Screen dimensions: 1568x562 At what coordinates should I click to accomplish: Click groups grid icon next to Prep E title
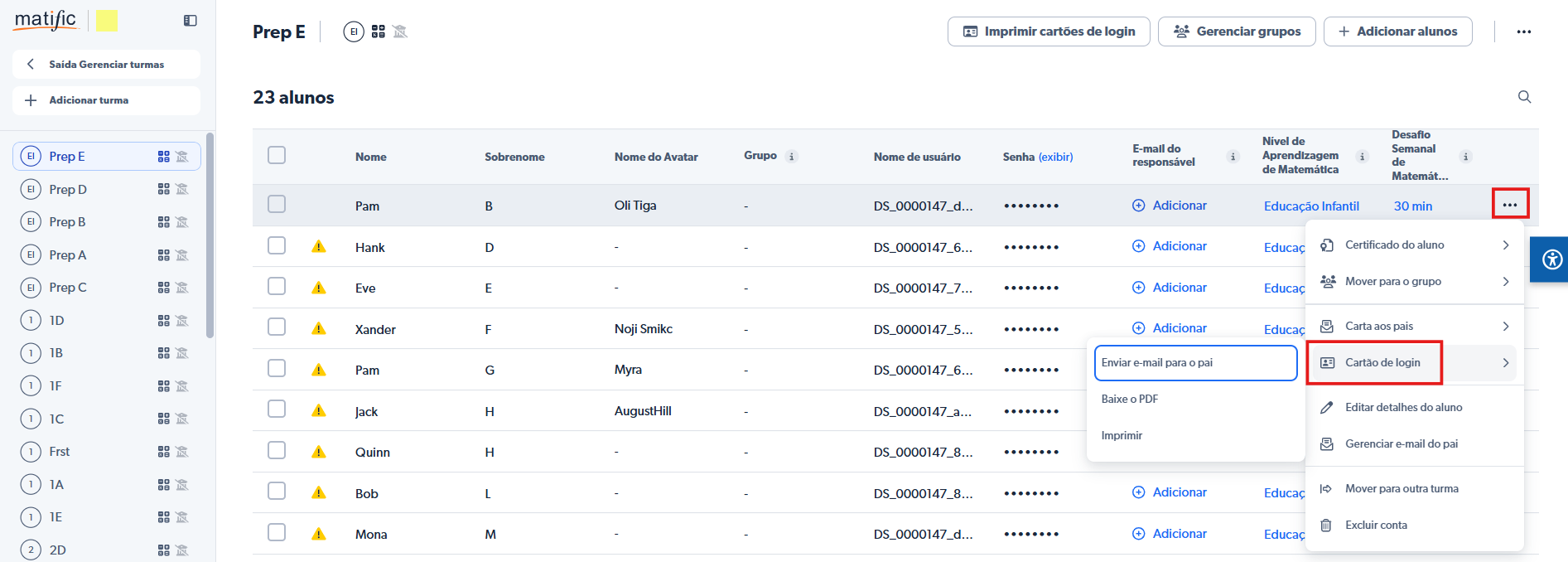click(378, 31)
